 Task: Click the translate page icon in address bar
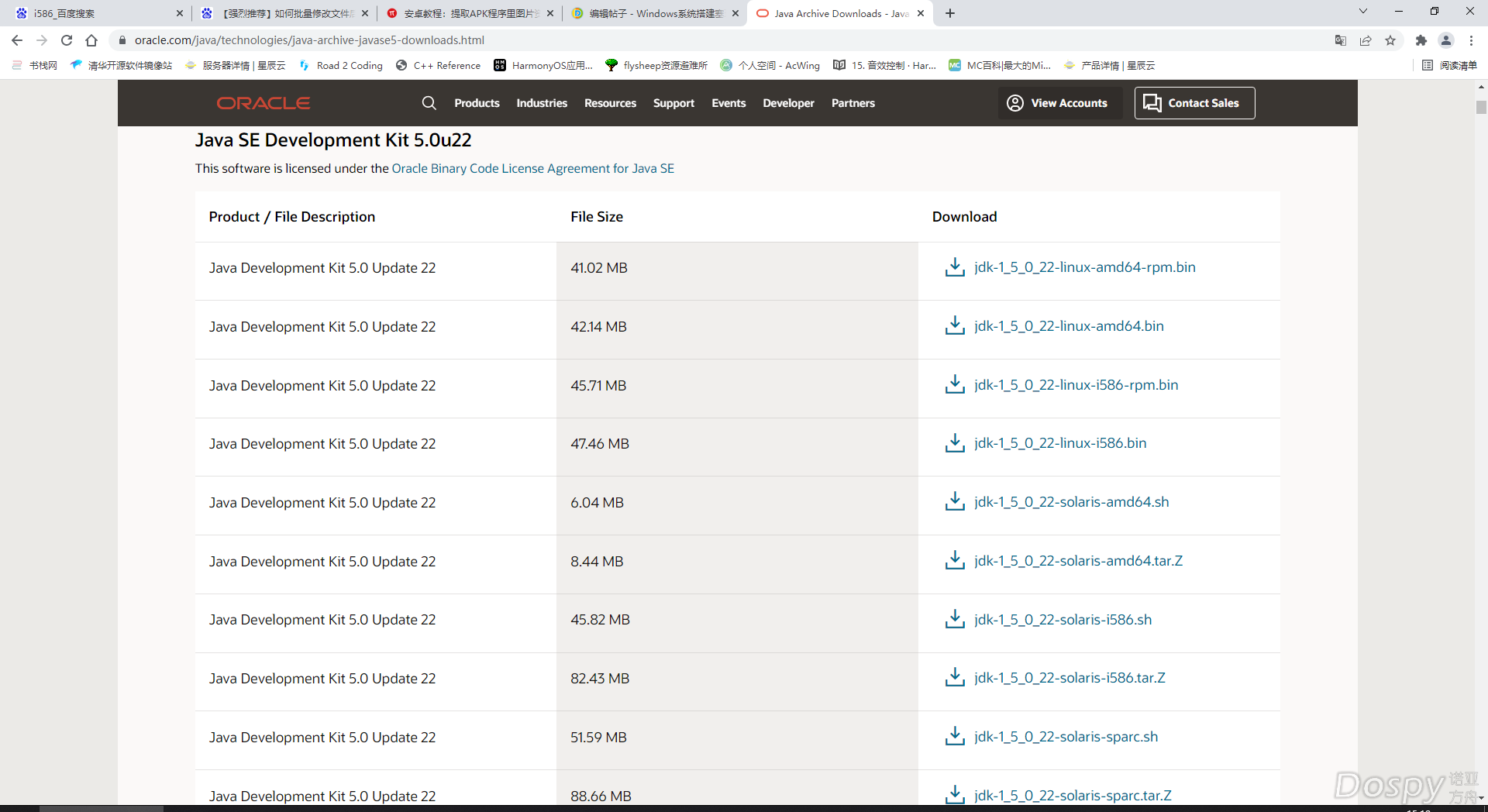pos(1341,40)
